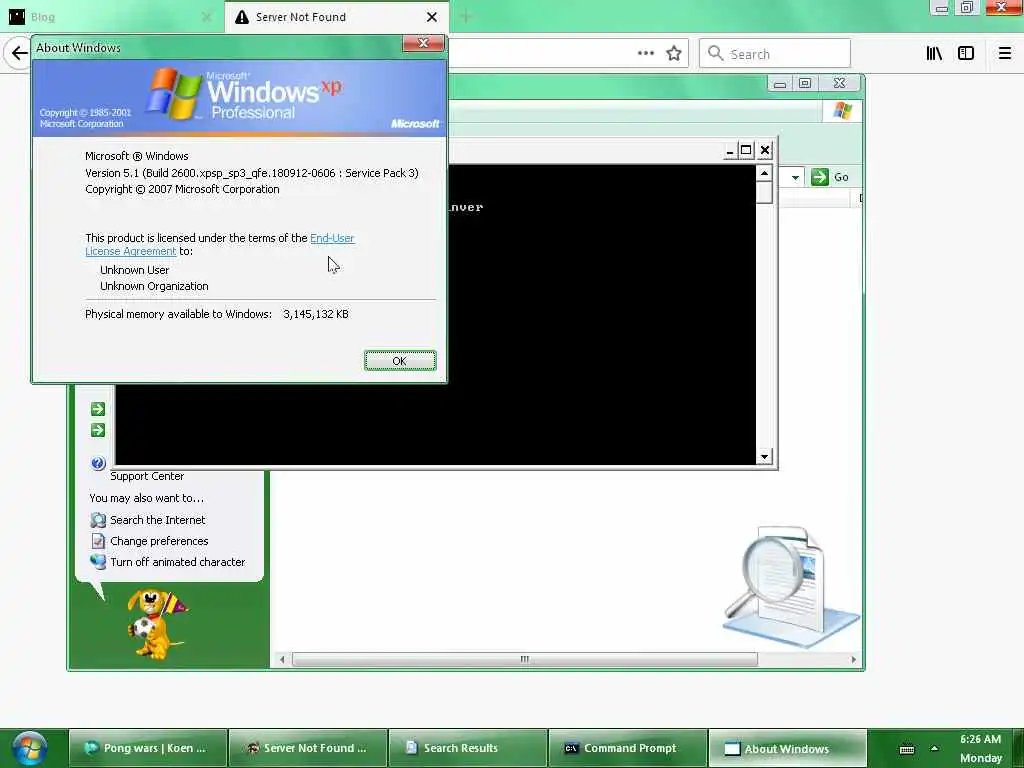1024x768 pixels.
Task: Maximize the Search Results window
Action: 805,84
